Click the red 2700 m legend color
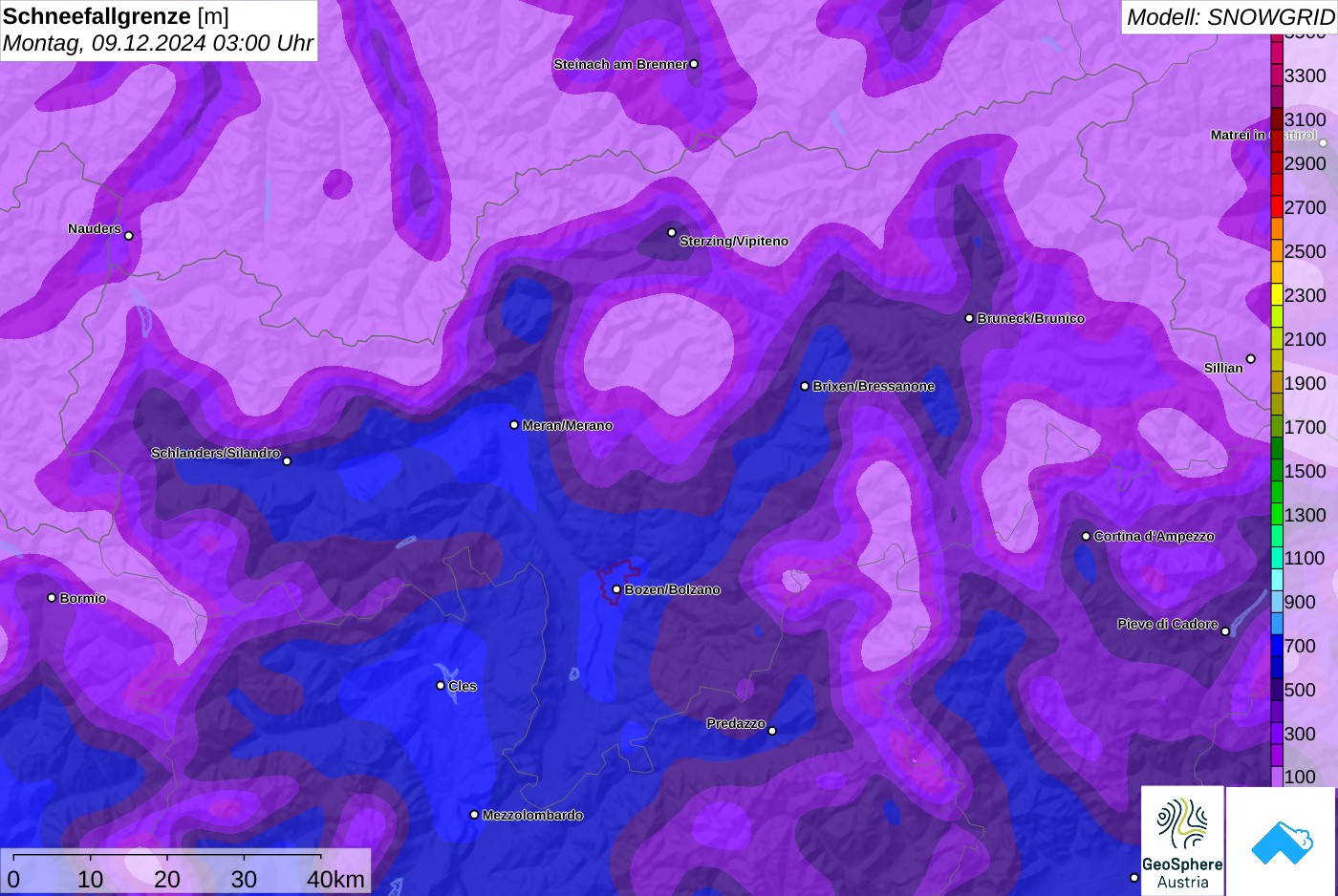 tap(1277, 206)
